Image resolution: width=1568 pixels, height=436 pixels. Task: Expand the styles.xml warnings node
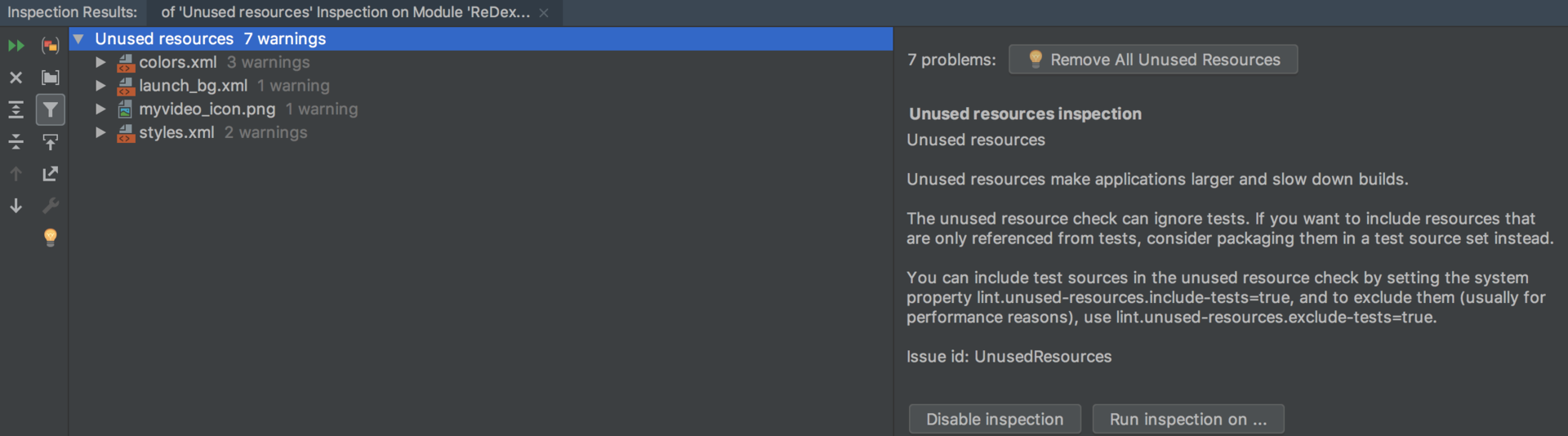(100, 132)
